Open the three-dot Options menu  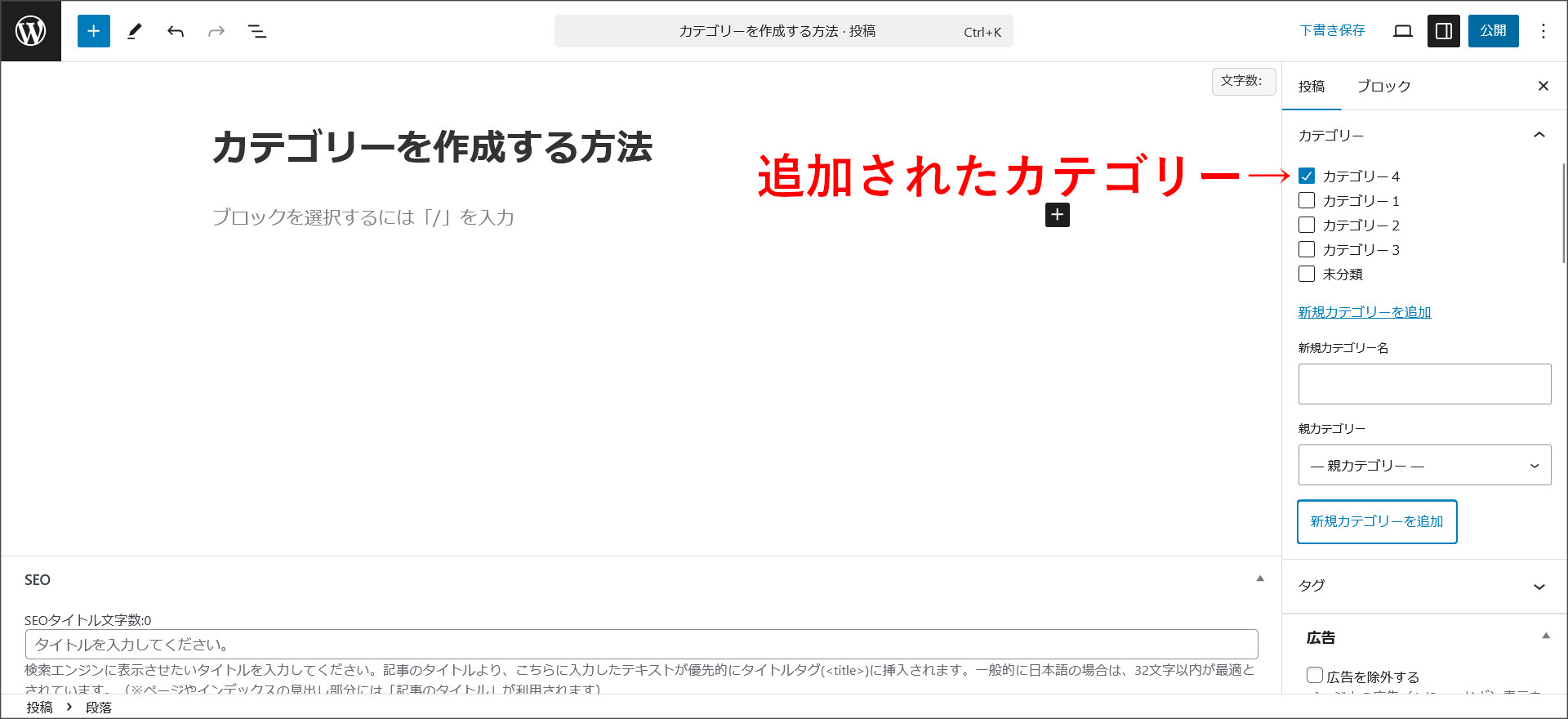(x=1543, y=31)
